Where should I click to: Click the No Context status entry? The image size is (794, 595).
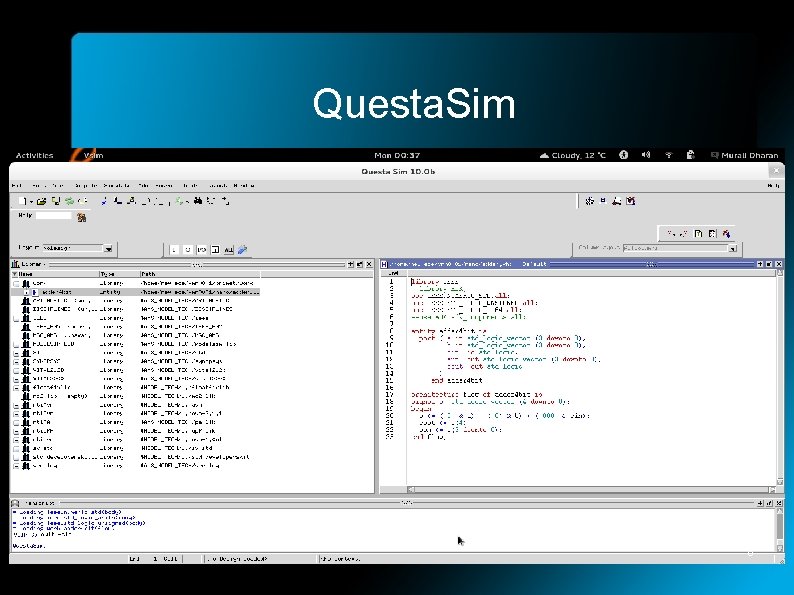tap(341, 559)
